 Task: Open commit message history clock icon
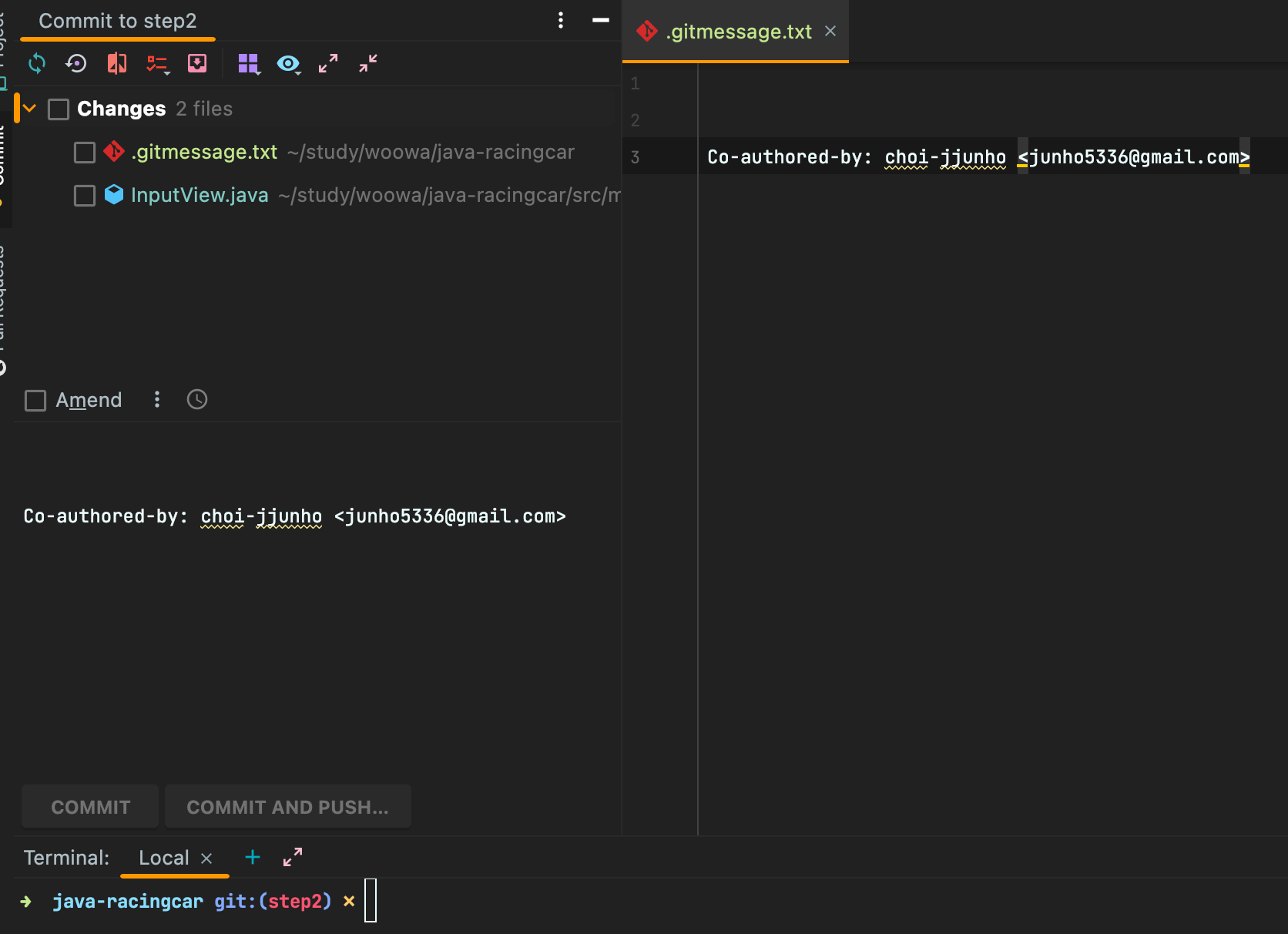click(x=197, y=399)
